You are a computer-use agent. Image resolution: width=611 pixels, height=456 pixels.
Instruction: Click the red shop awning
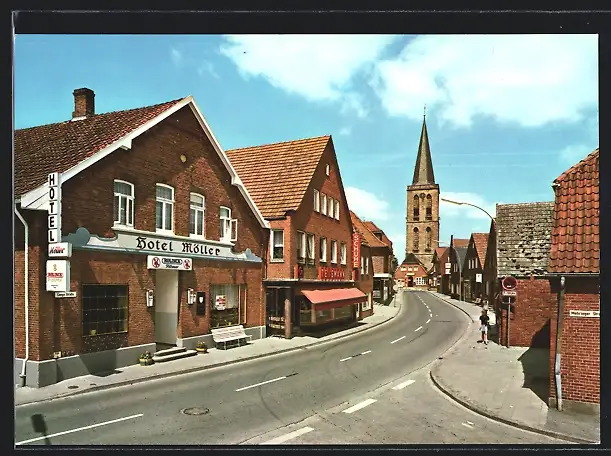(x=333, y=296)
